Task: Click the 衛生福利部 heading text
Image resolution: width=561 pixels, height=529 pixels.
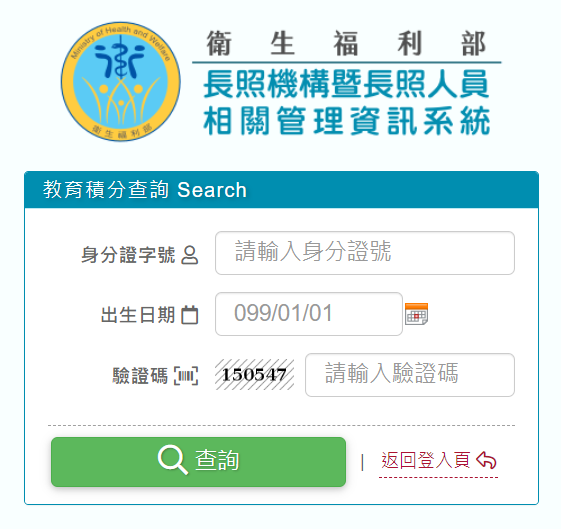Action: [x=346, y=43]
